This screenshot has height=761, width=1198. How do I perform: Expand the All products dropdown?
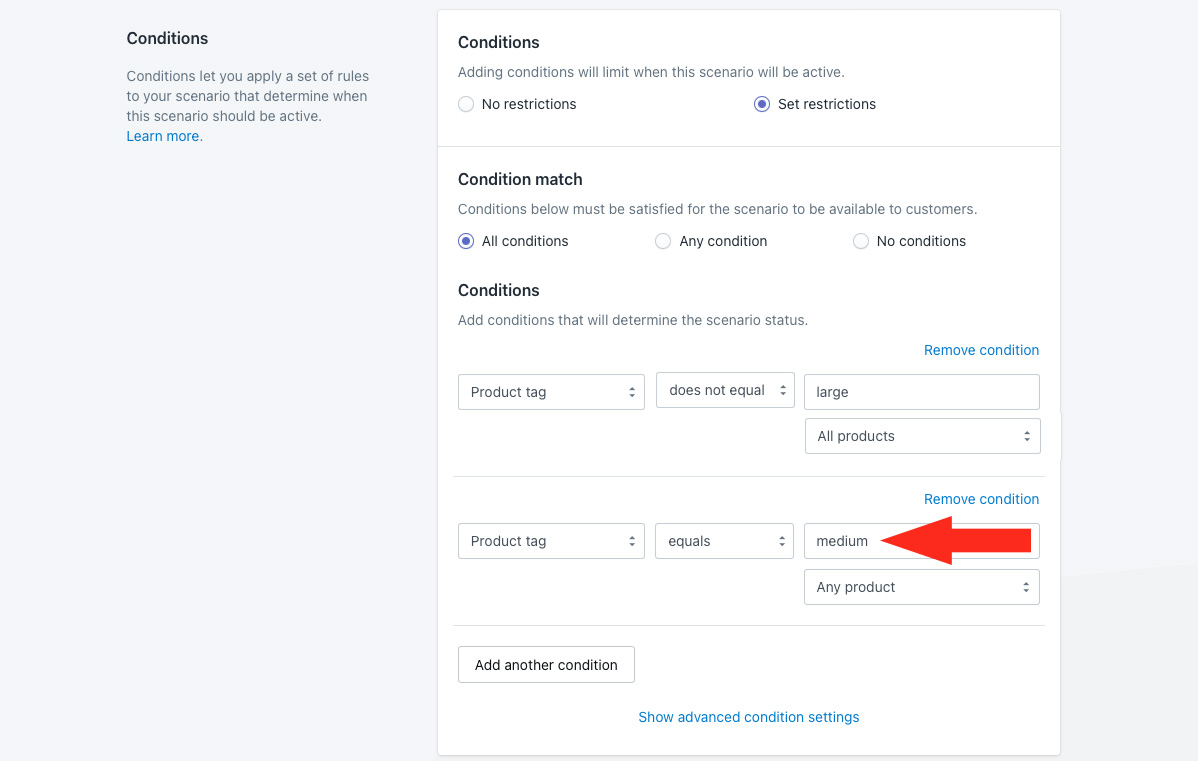coord(921,436)
